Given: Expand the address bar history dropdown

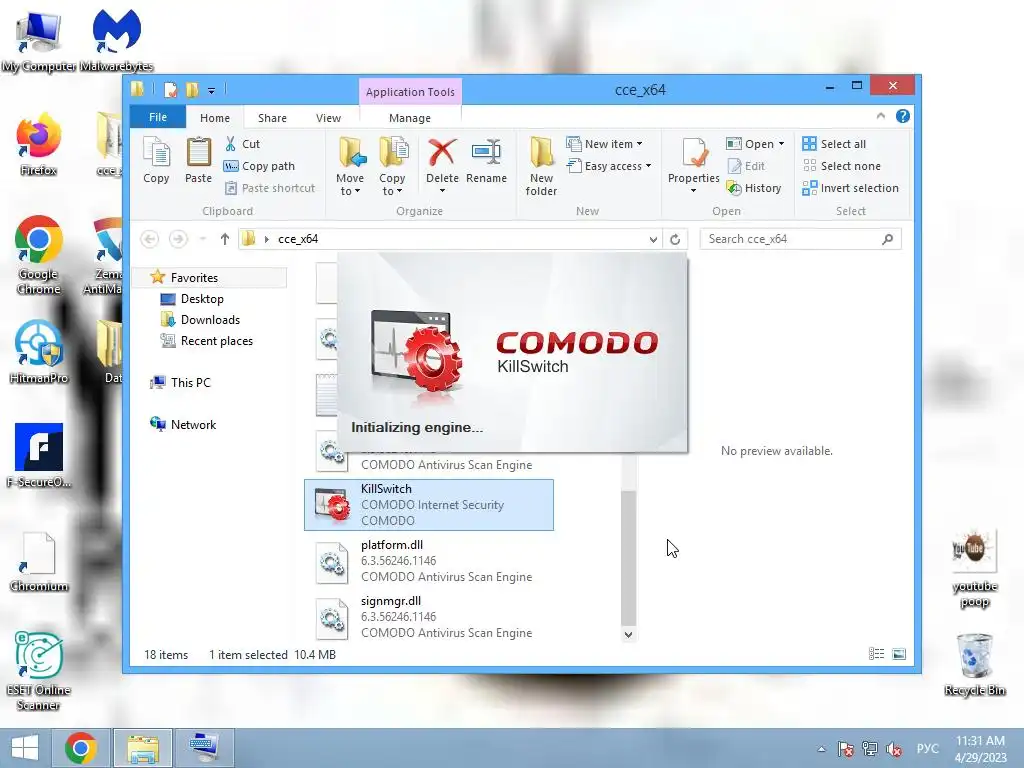Looking at the screenshot, I should point(653,240).
